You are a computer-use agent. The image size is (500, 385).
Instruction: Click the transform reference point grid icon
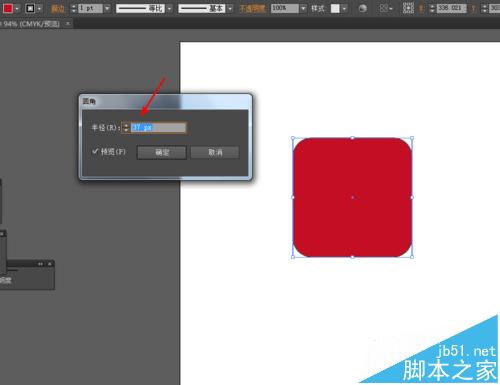pos(408,8)
